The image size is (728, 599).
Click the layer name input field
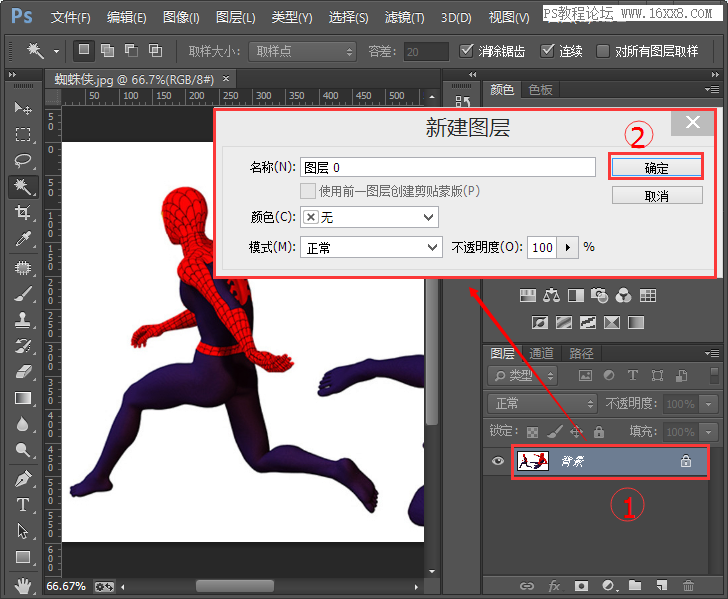(448, 167)
